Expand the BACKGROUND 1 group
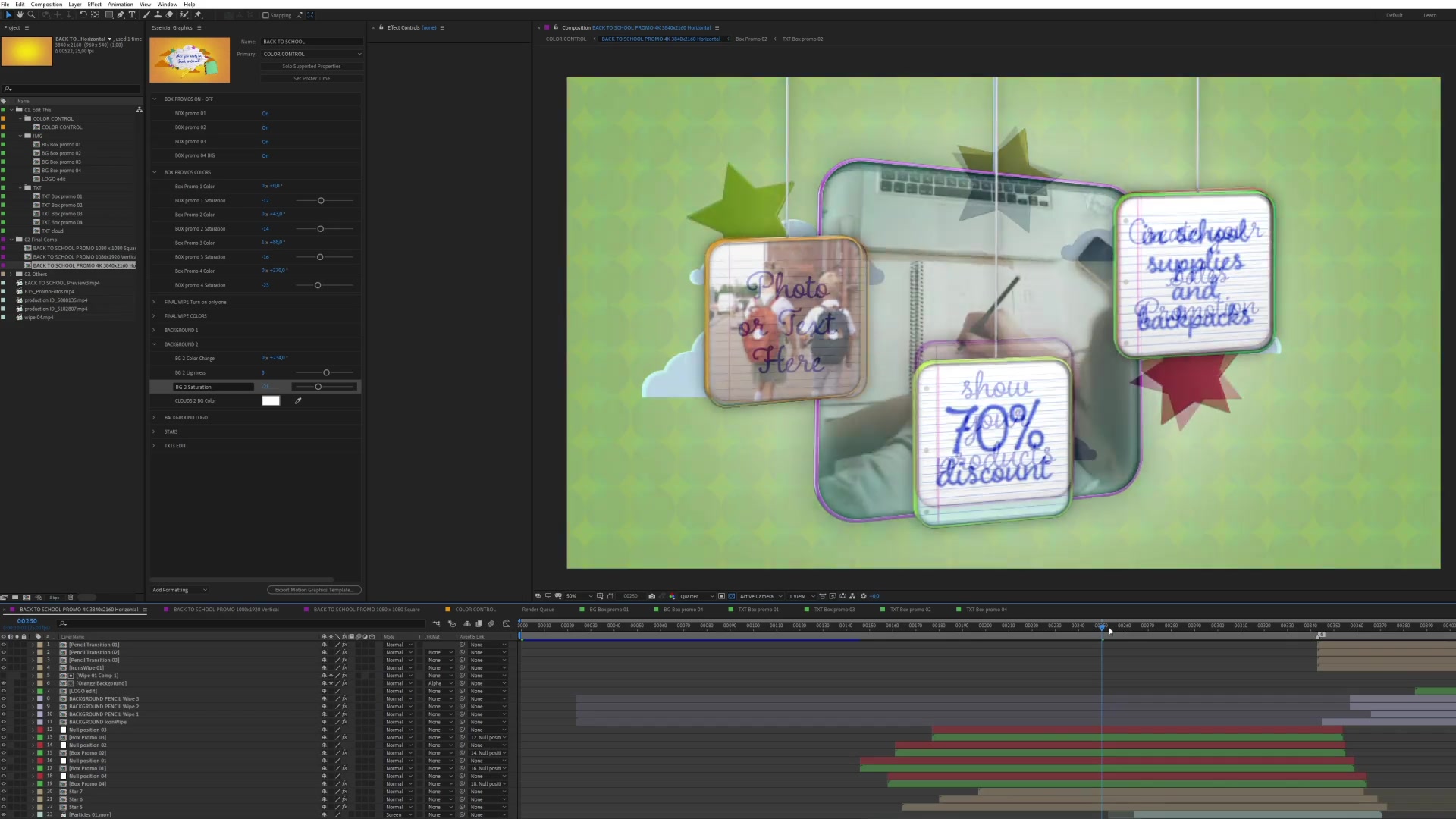The image size is (1456, 819). (x=154, y=330)
